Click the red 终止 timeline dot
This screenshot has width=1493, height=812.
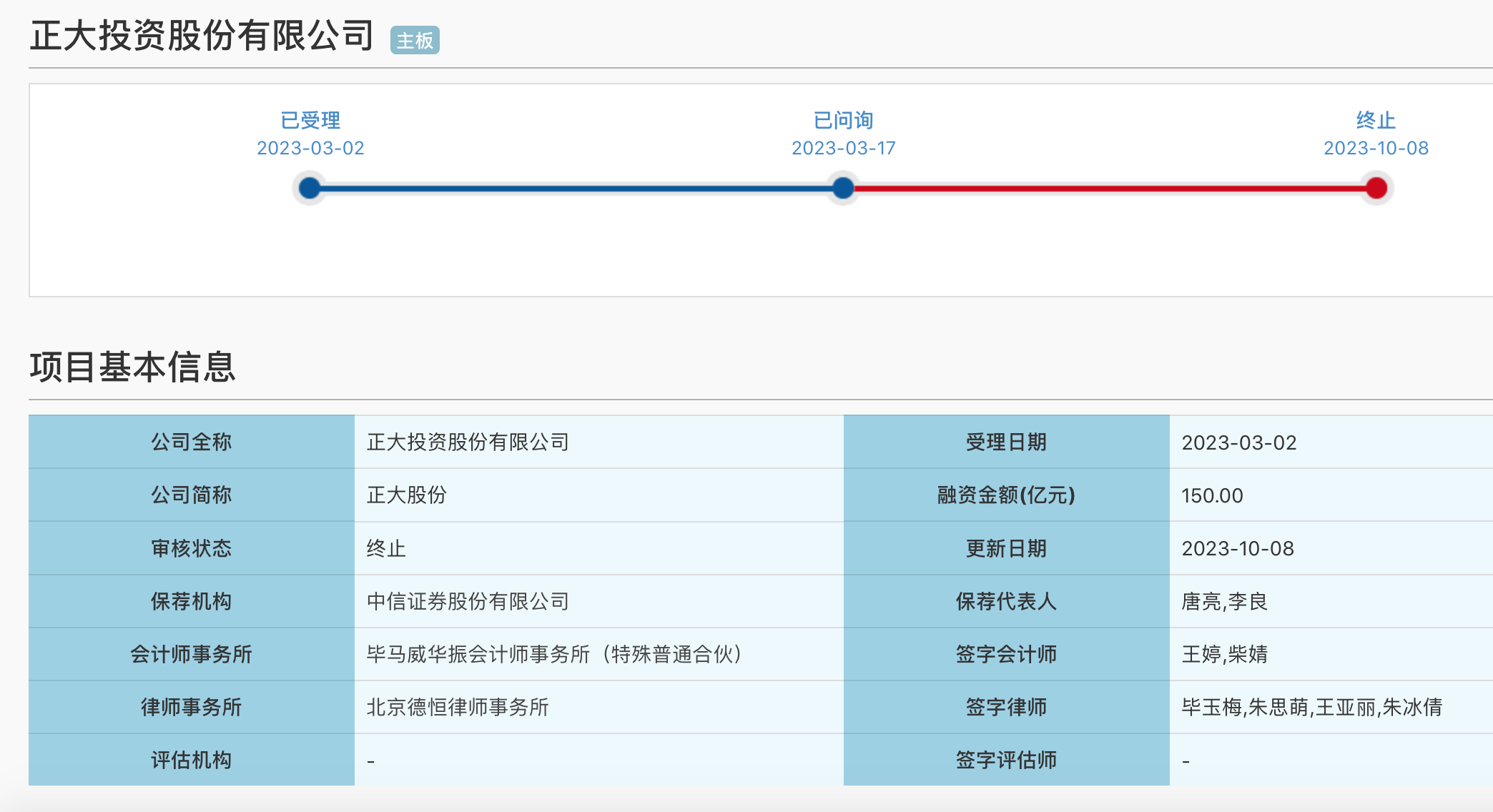point(1376,189)
